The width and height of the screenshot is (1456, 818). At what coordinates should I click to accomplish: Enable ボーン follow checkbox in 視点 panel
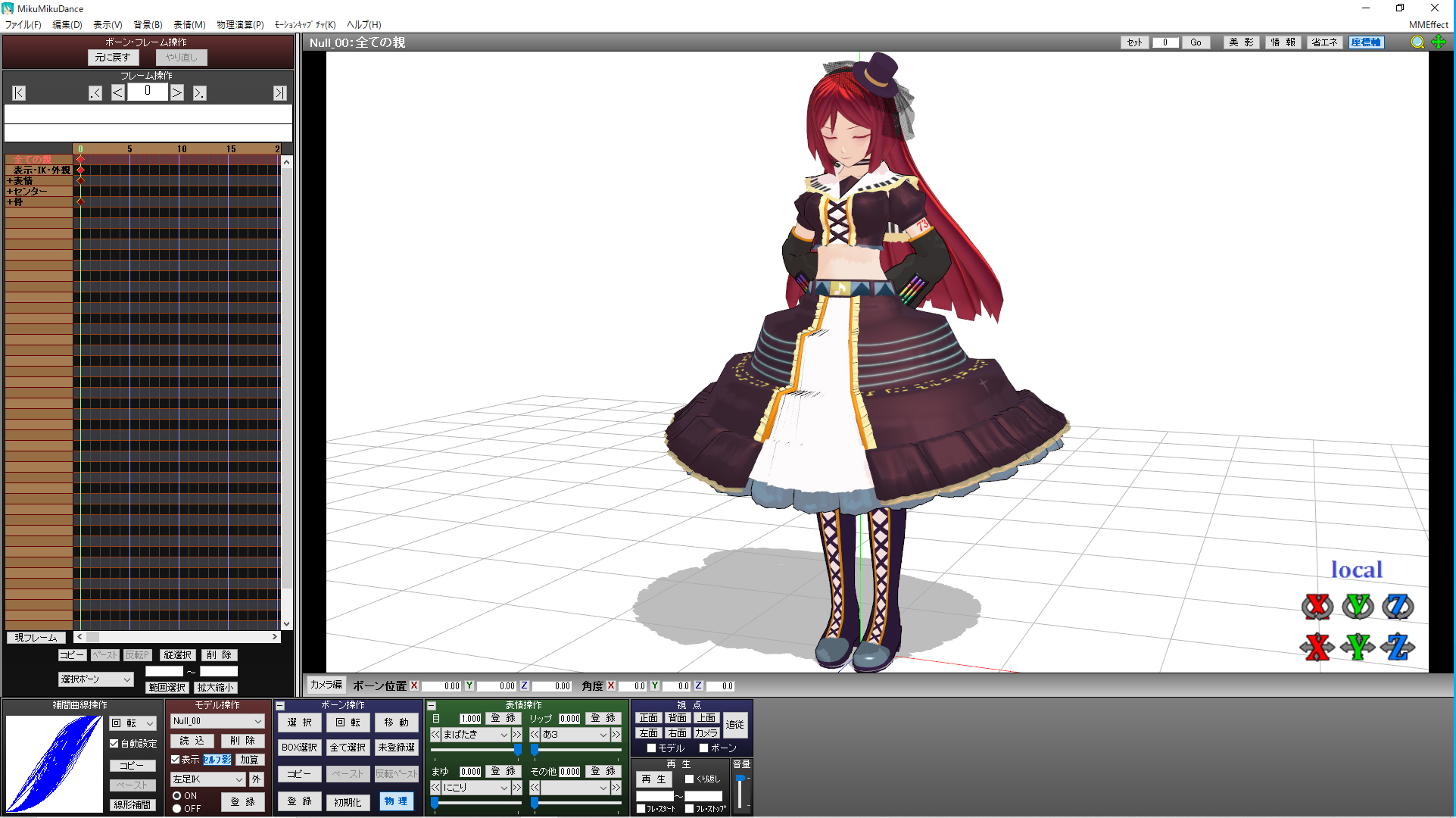[703, 748]
